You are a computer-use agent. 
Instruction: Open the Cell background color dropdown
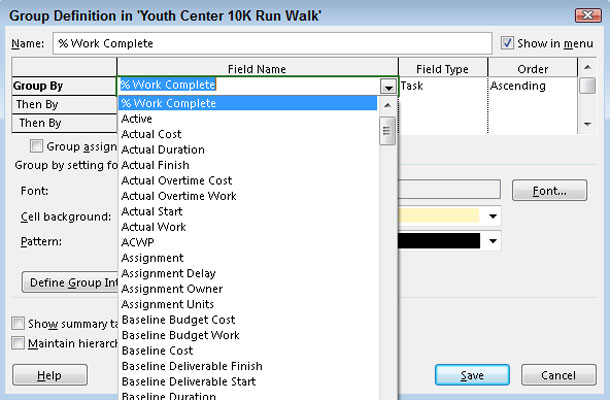[493, 216]
